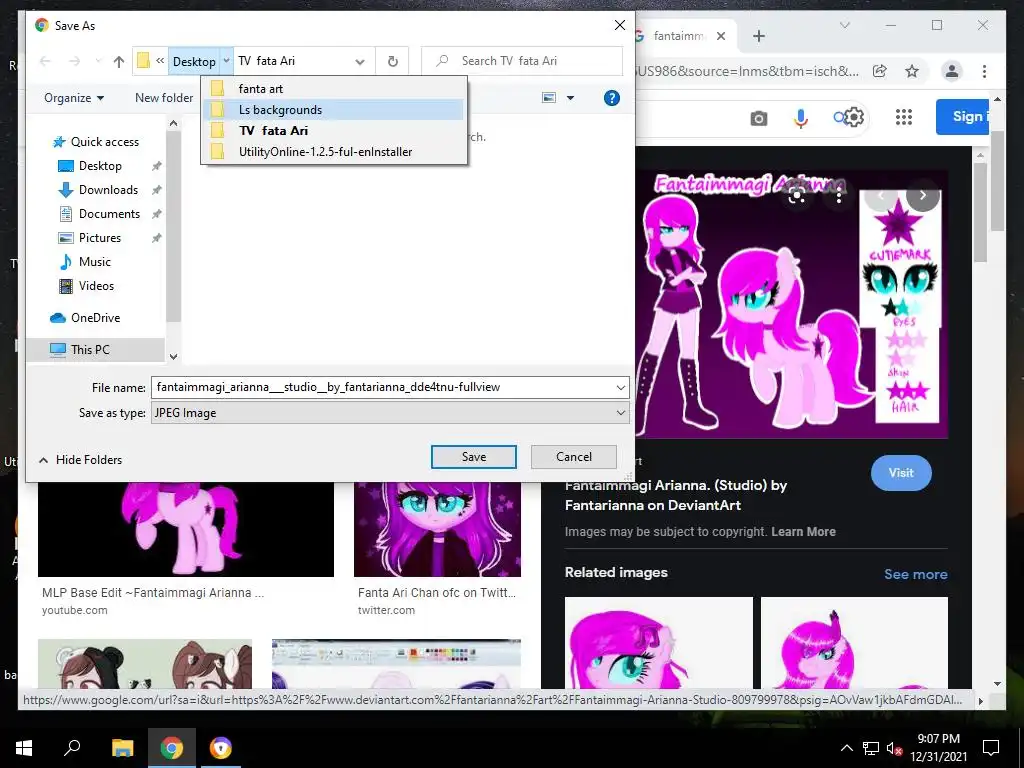The image size is (1024, 768).
Task: Open three-dot options on preview image
Action: click(839, 195)
